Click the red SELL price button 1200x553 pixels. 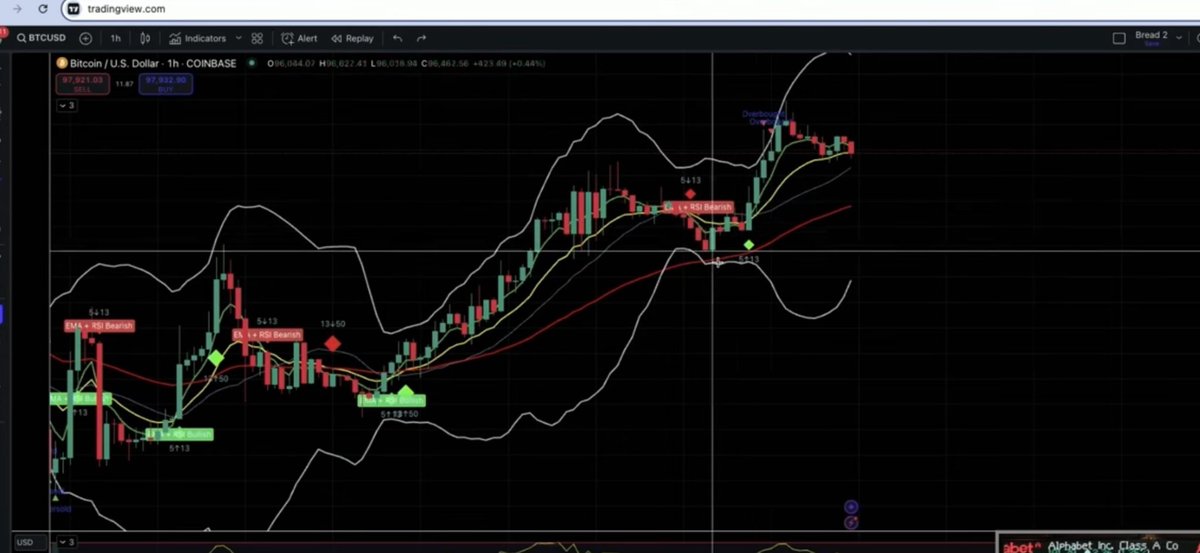point(82,83)
